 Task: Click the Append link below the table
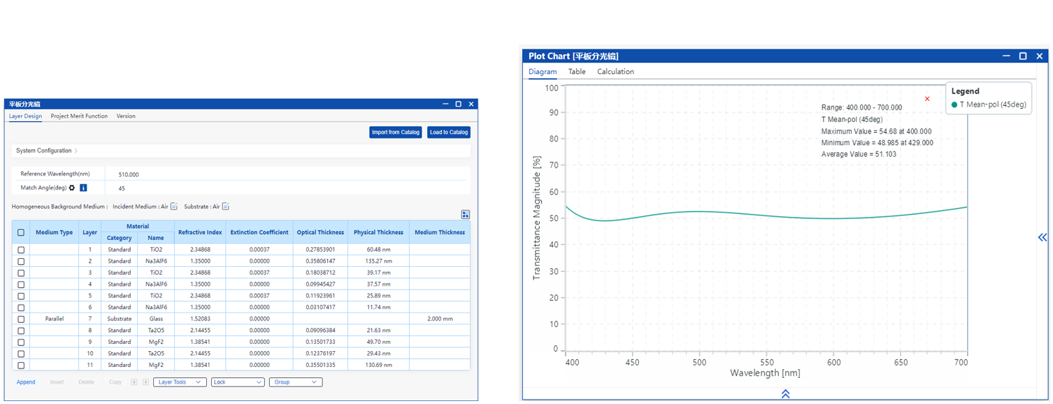point(26,382)
